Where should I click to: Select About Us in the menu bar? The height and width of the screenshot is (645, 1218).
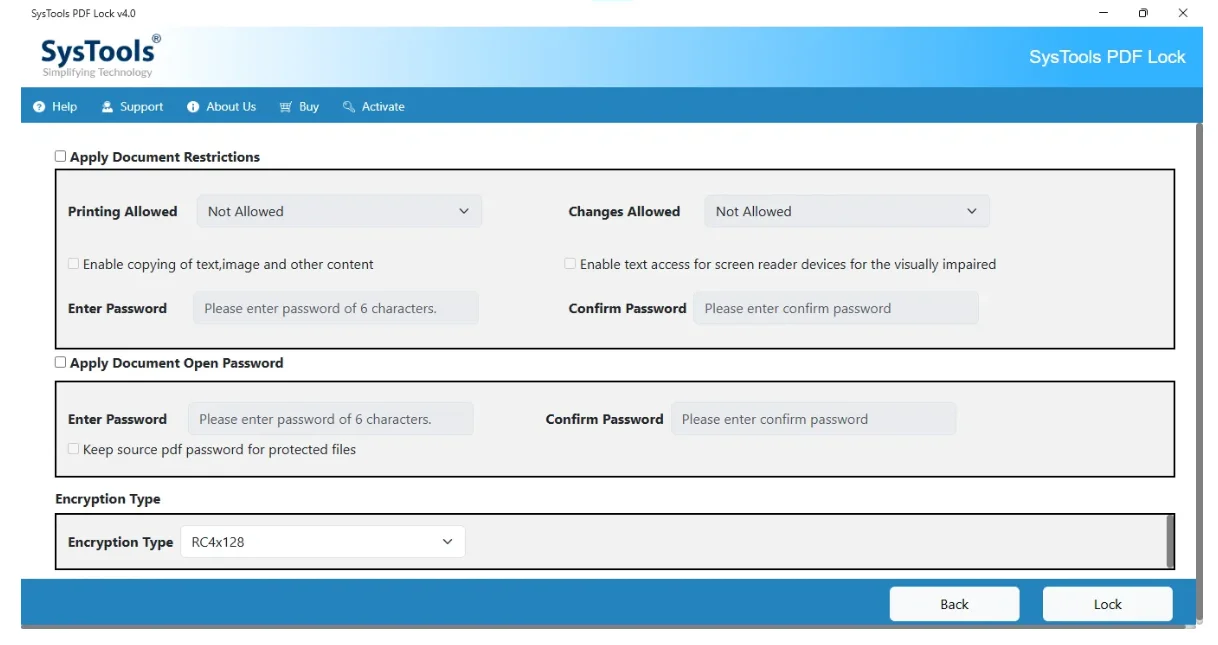[x=231, y=107]
